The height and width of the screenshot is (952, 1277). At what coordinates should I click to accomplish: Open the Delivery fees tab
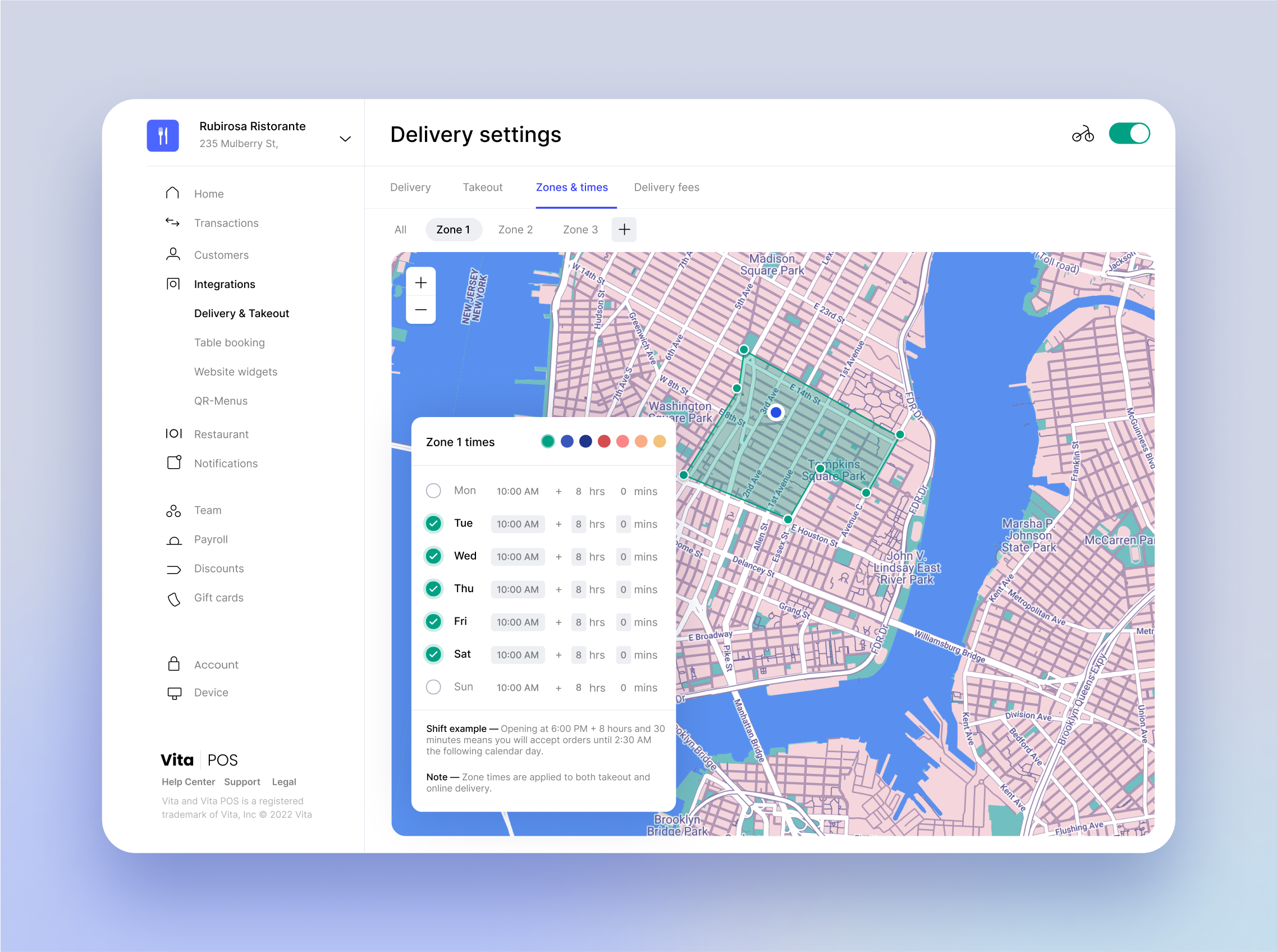coord(666,187)
